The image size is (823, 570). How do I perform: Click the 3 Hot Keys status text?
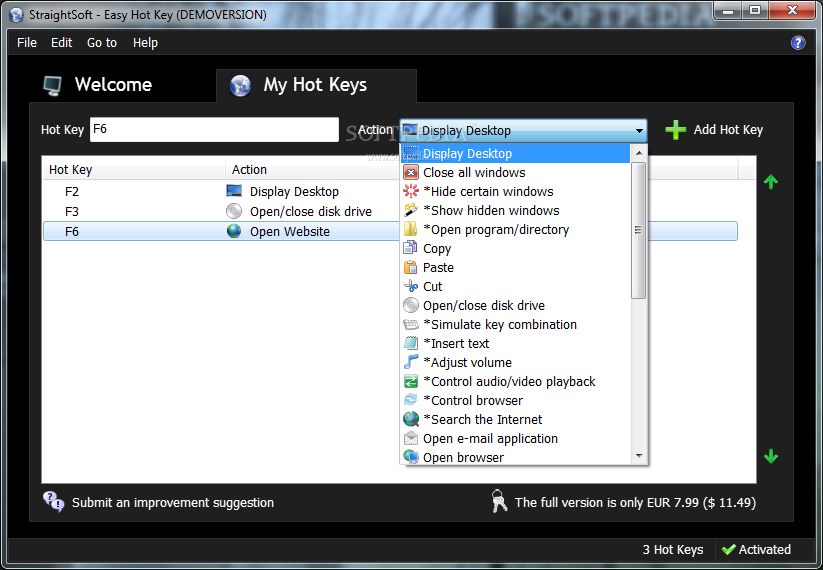tap(673, 550)
